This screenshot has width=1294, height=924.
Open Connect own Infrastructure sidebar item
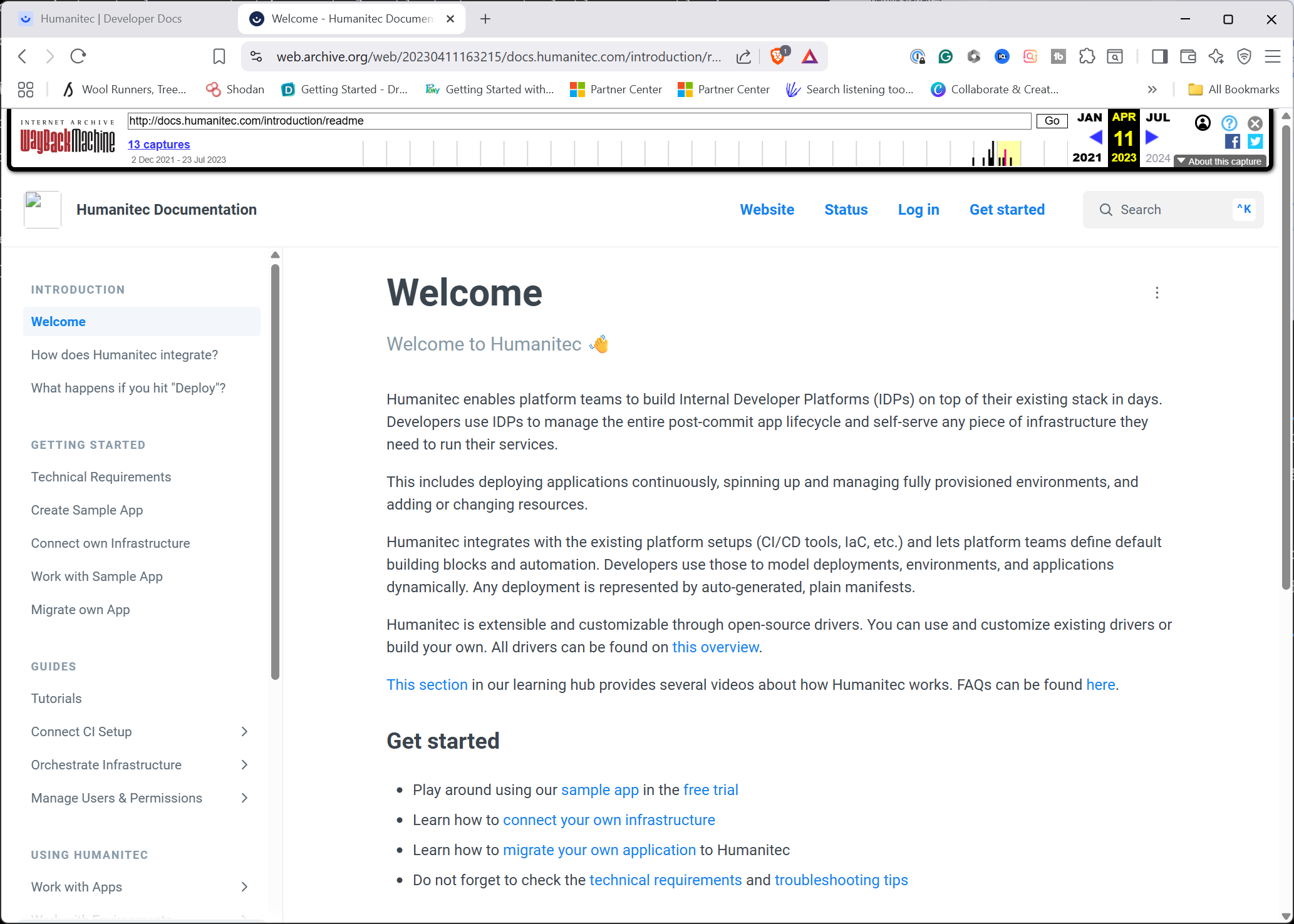tap(110, 543)
